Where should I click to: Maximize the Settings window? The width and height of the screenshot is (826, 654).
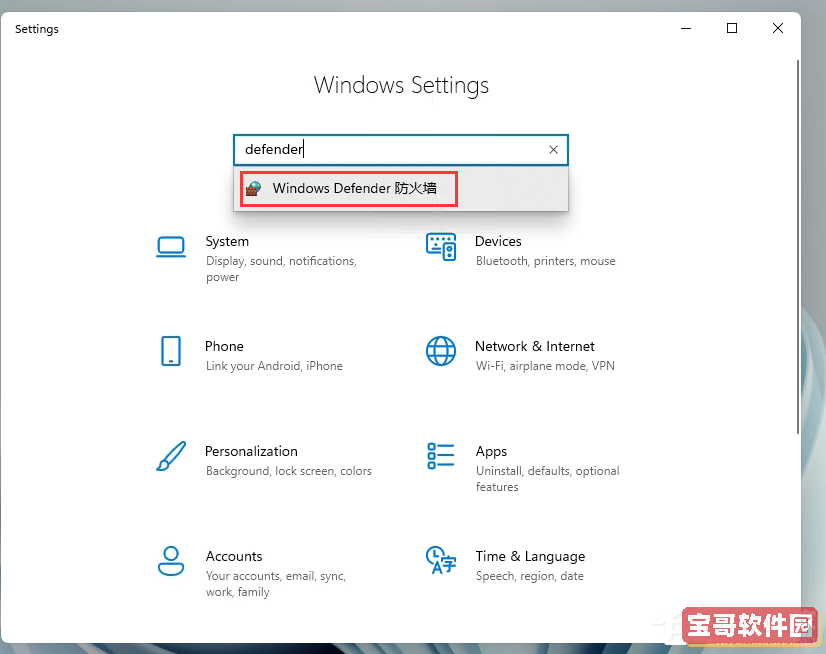732,28
